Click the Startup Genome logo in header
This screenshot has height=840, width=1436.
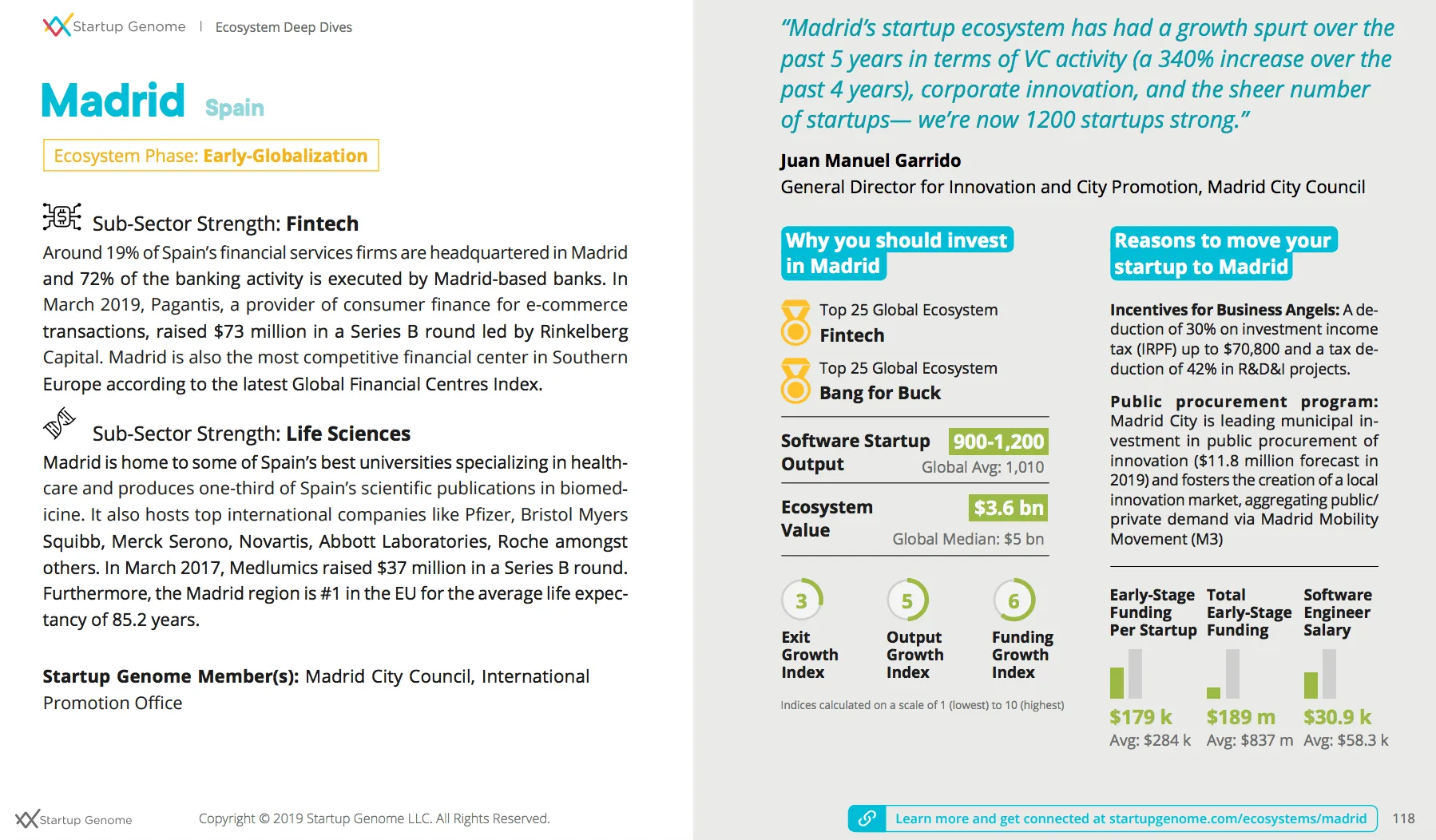tap(113, 26)
